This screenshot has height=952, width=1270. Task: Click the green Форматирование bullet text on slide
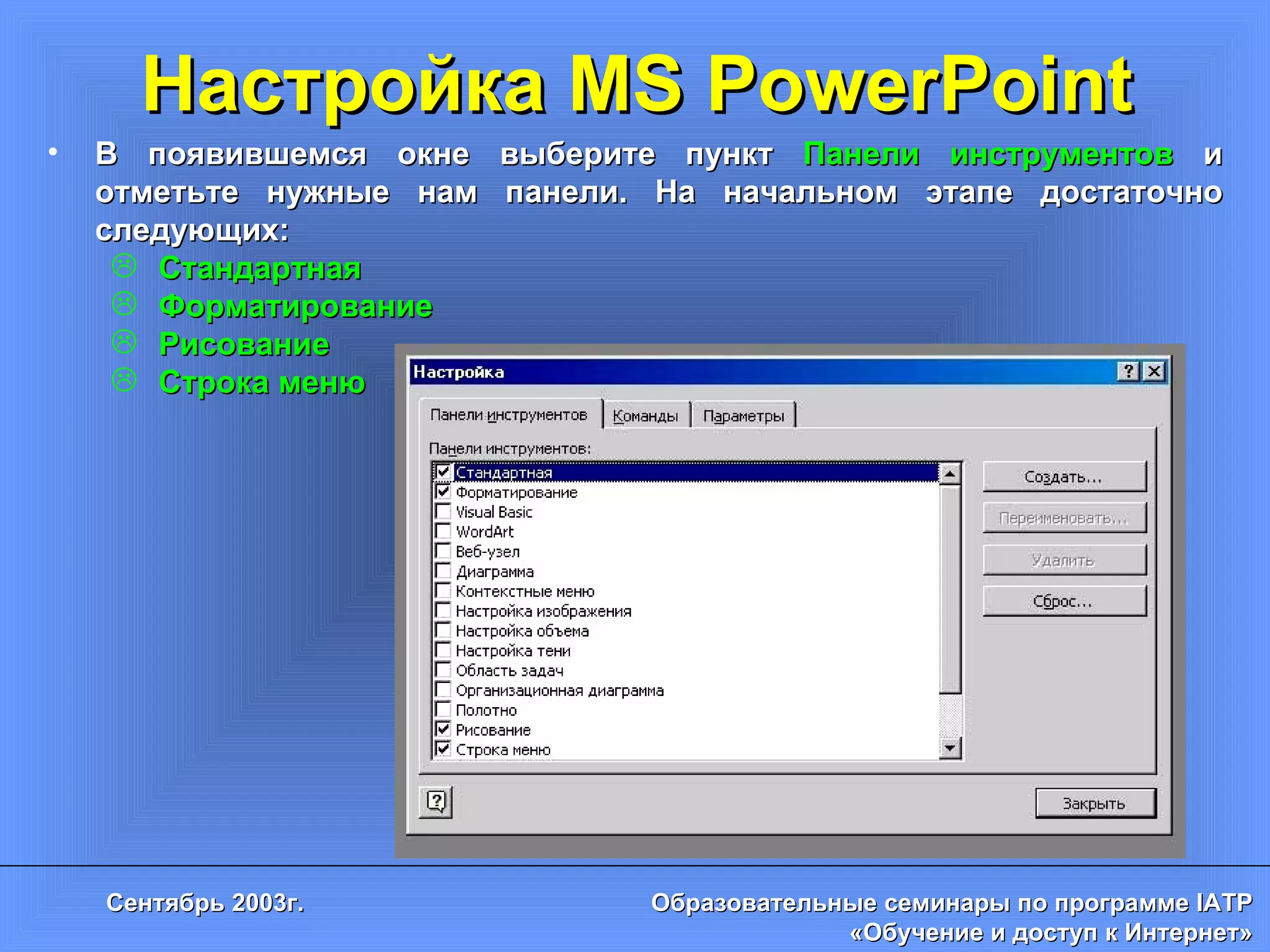pos(296,306)
